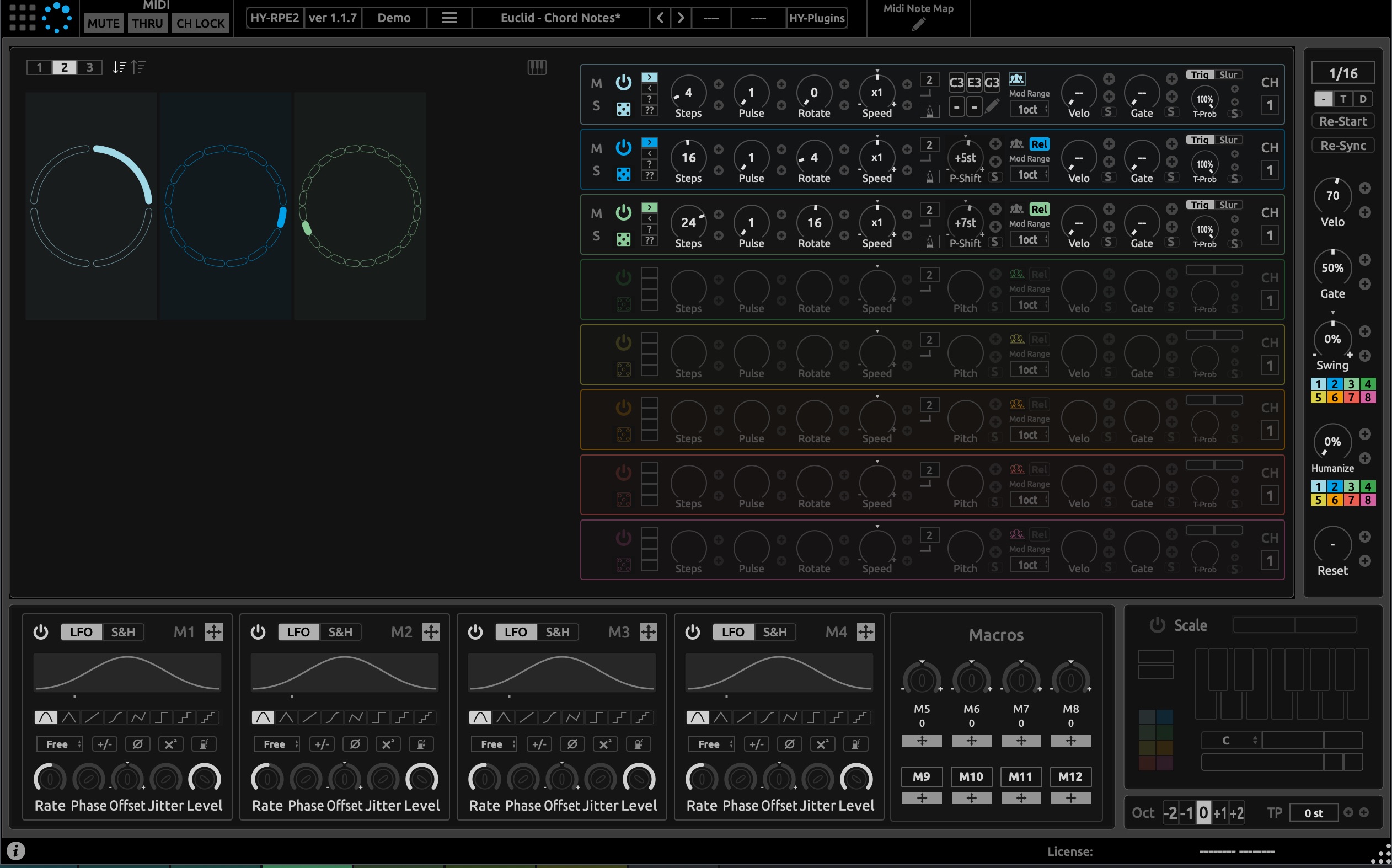Screen dimensions: 1392x868
Task: Open the 1oct Mod Range dropdown in the first row
Action: coord(1030,110)
